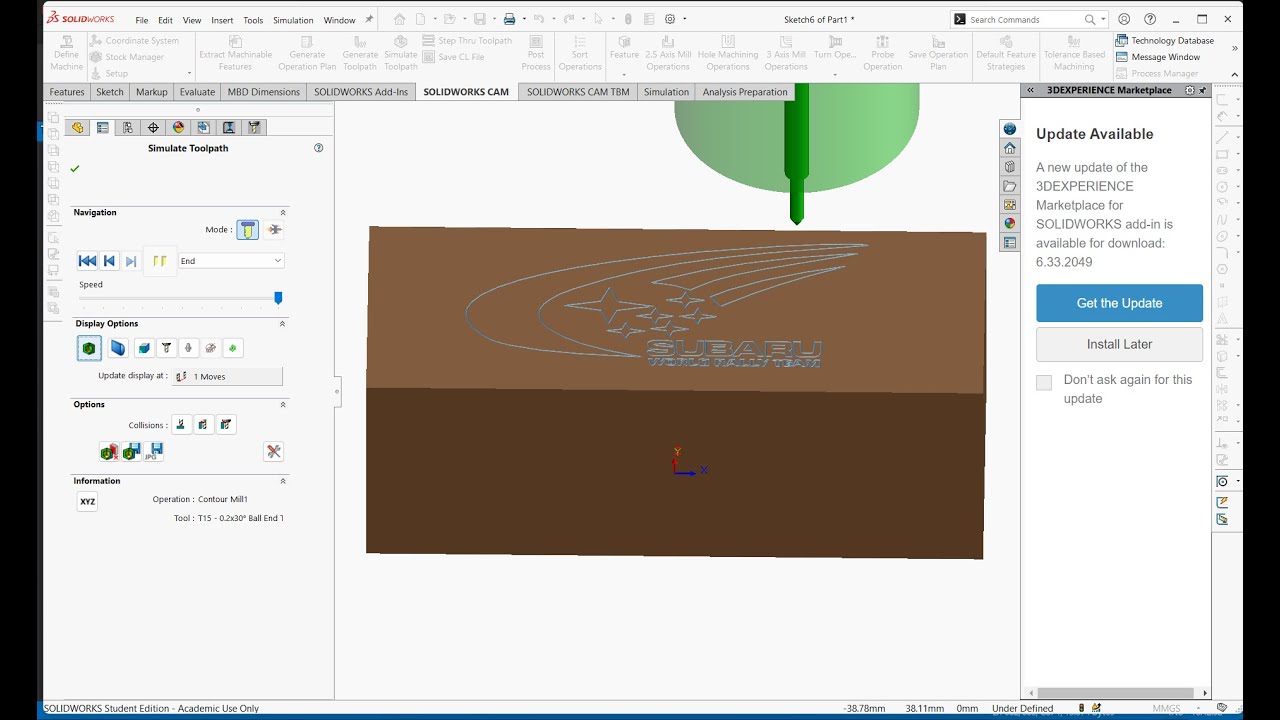
Task: Switch to the Features tab
Action: [x=67, y=92]
